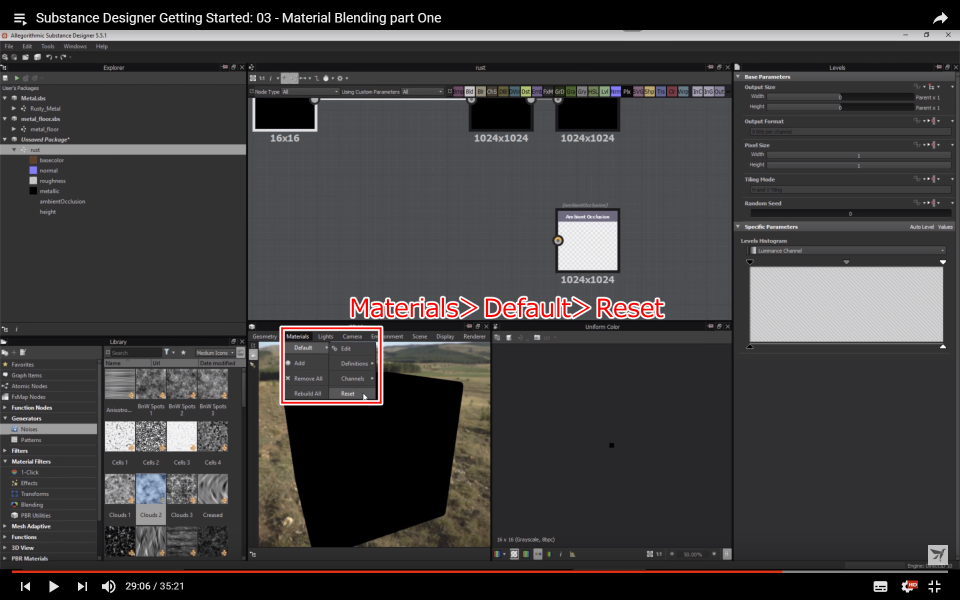The width and height of the screenshot is (960, 600).
Task: Add a Distance node from toolbar
Action: point(526,92)
